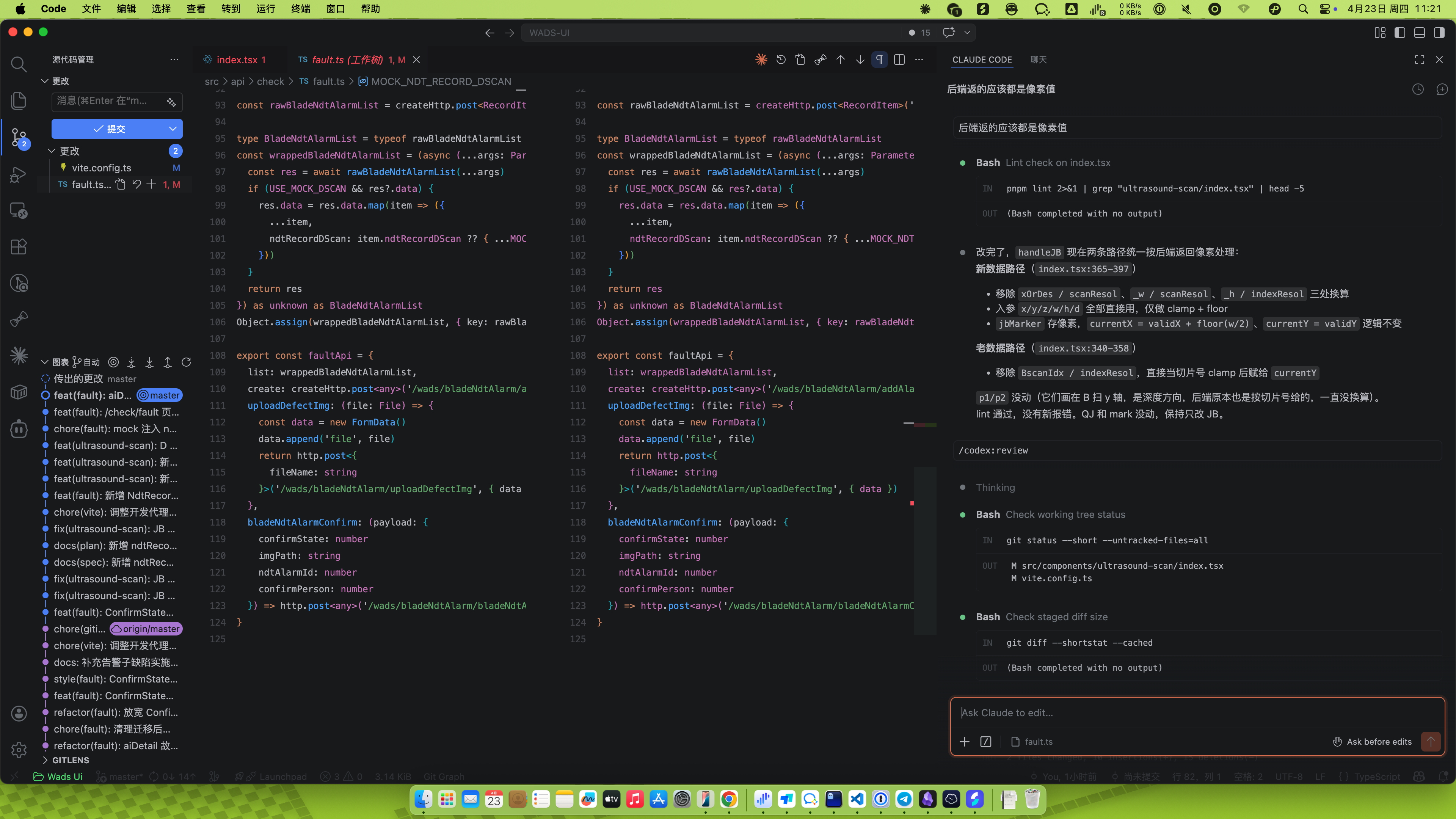This screenshot has height=819, width=1456.
Task: Open Claude Code starburst in activity bar
Action: pos(19,355)
